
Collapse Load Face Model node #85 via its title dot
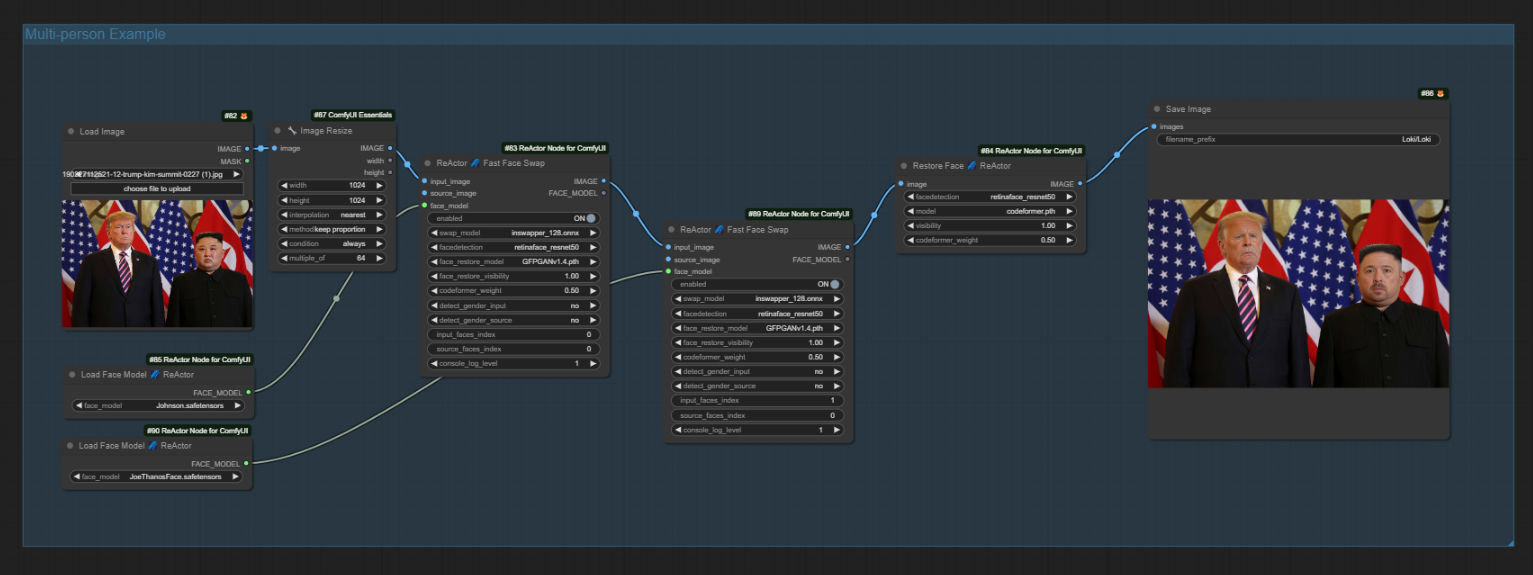click(x=71, y=375)
